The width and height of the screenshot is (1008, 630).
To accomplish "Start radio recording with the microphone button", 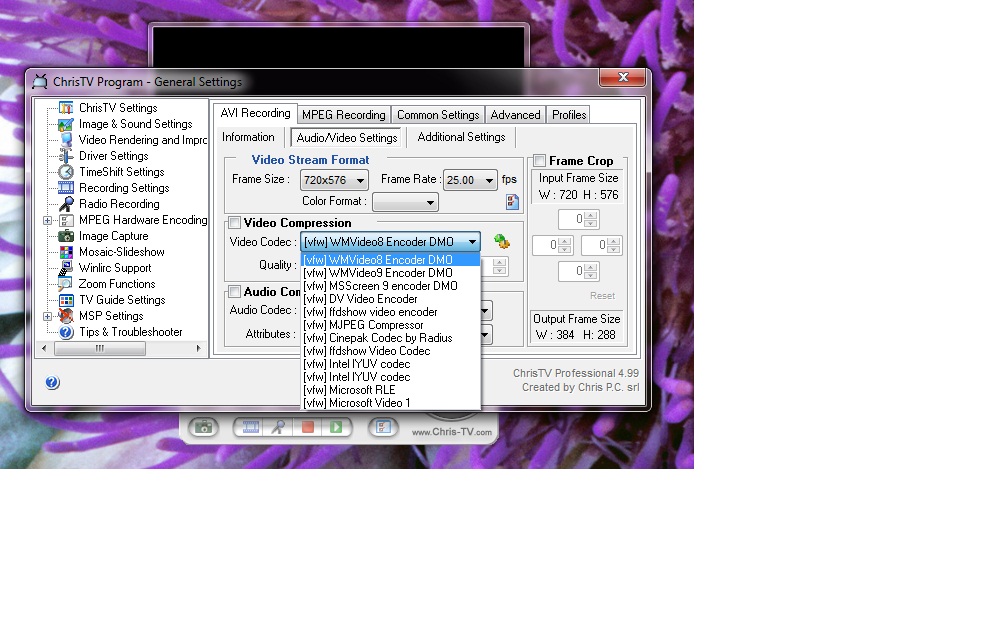I will [278, 428].
